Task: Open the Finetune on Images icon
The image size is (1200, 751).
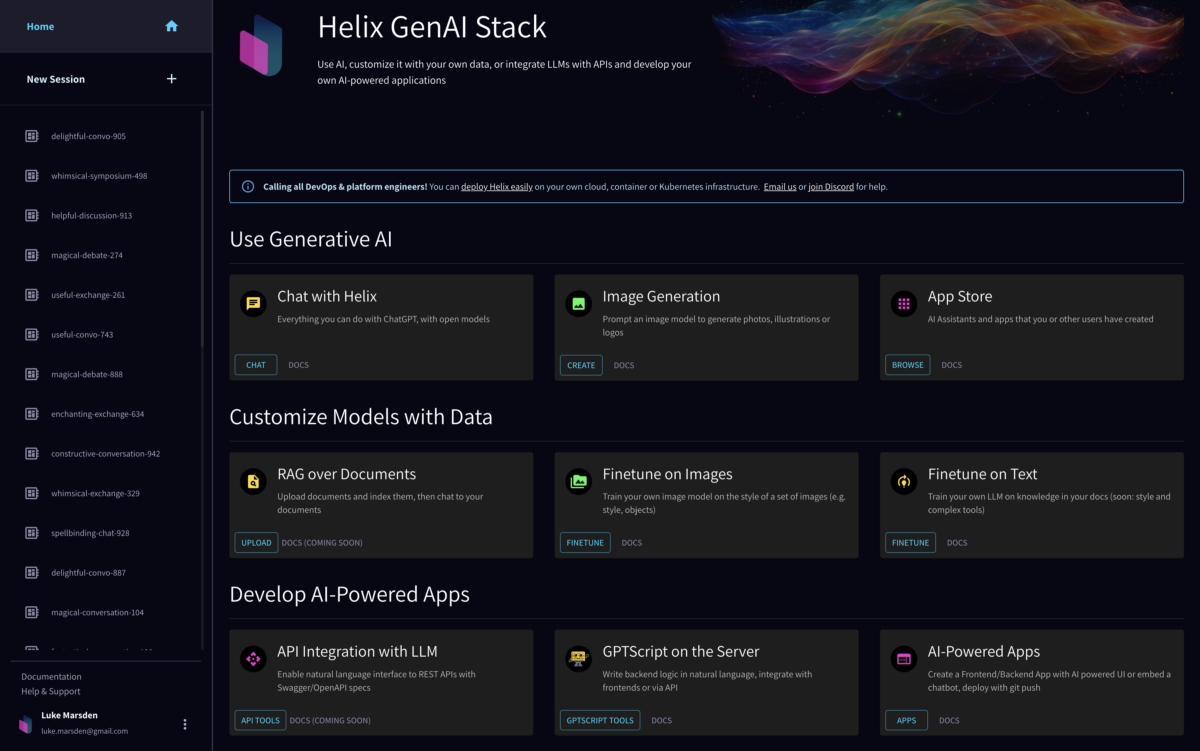Action: pos(578,481)
